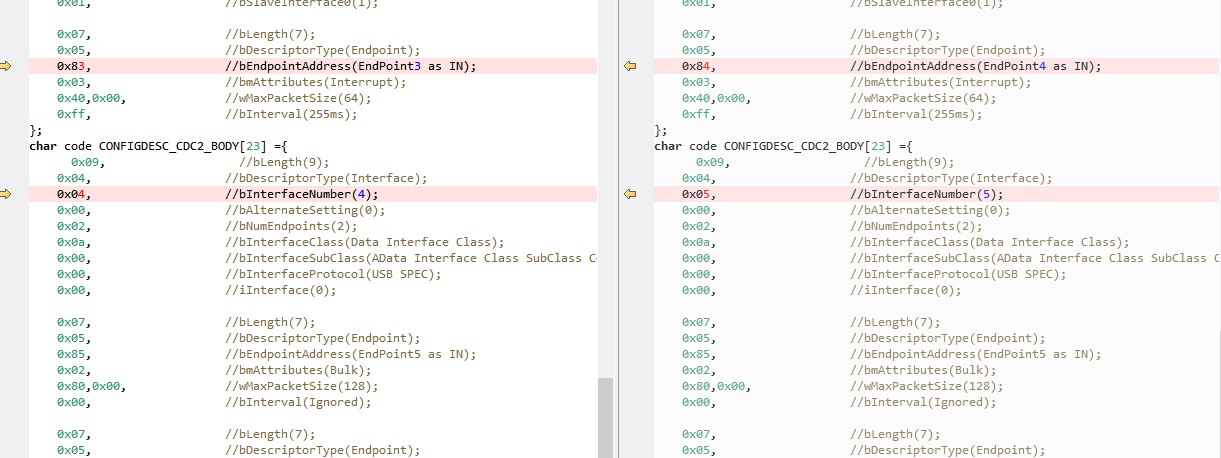Click bInterfaceClass(Data Interface Class) in right pane

pos(989,242)
